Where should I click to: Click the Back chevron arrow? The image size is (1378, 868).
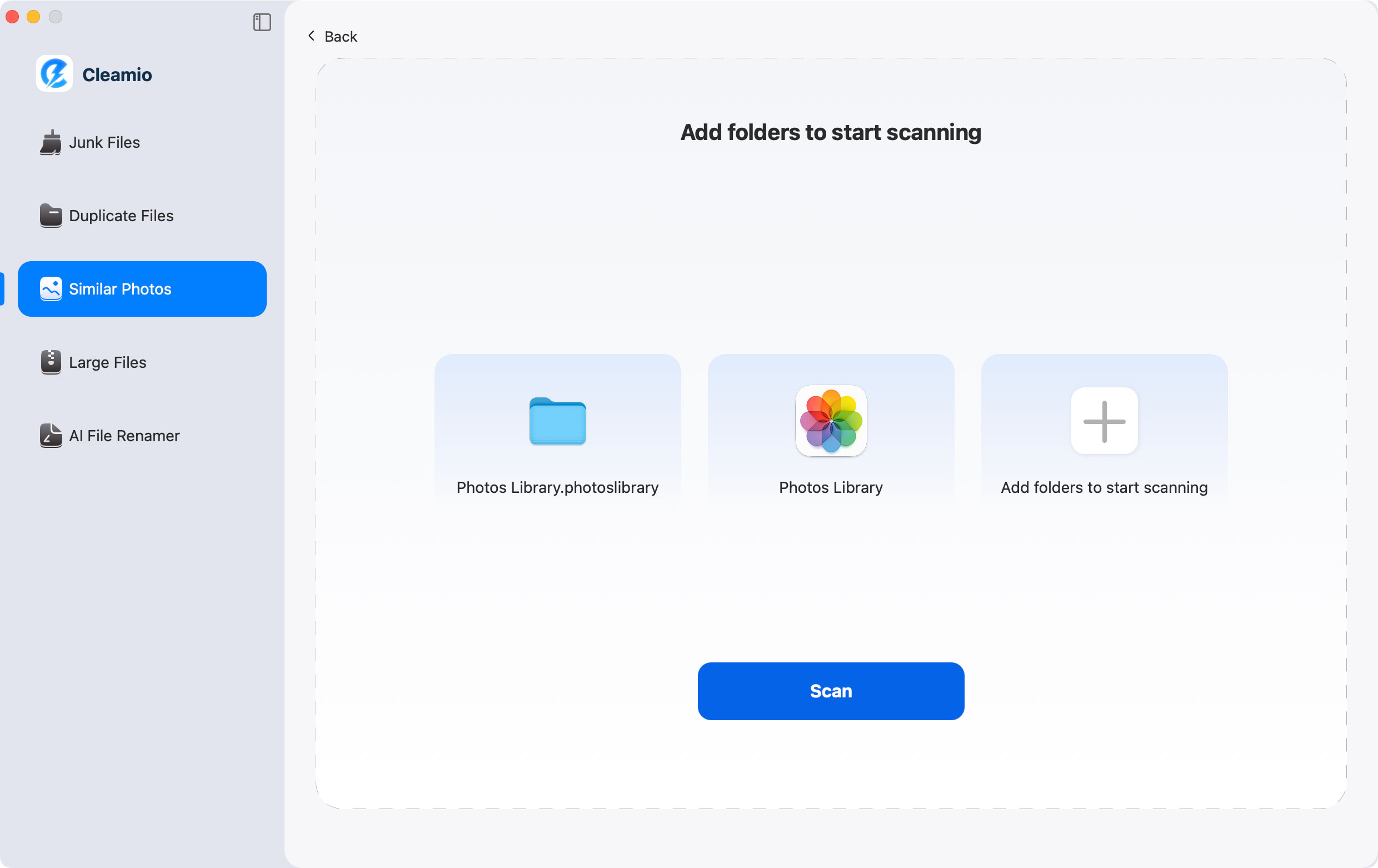coord(311,36)
